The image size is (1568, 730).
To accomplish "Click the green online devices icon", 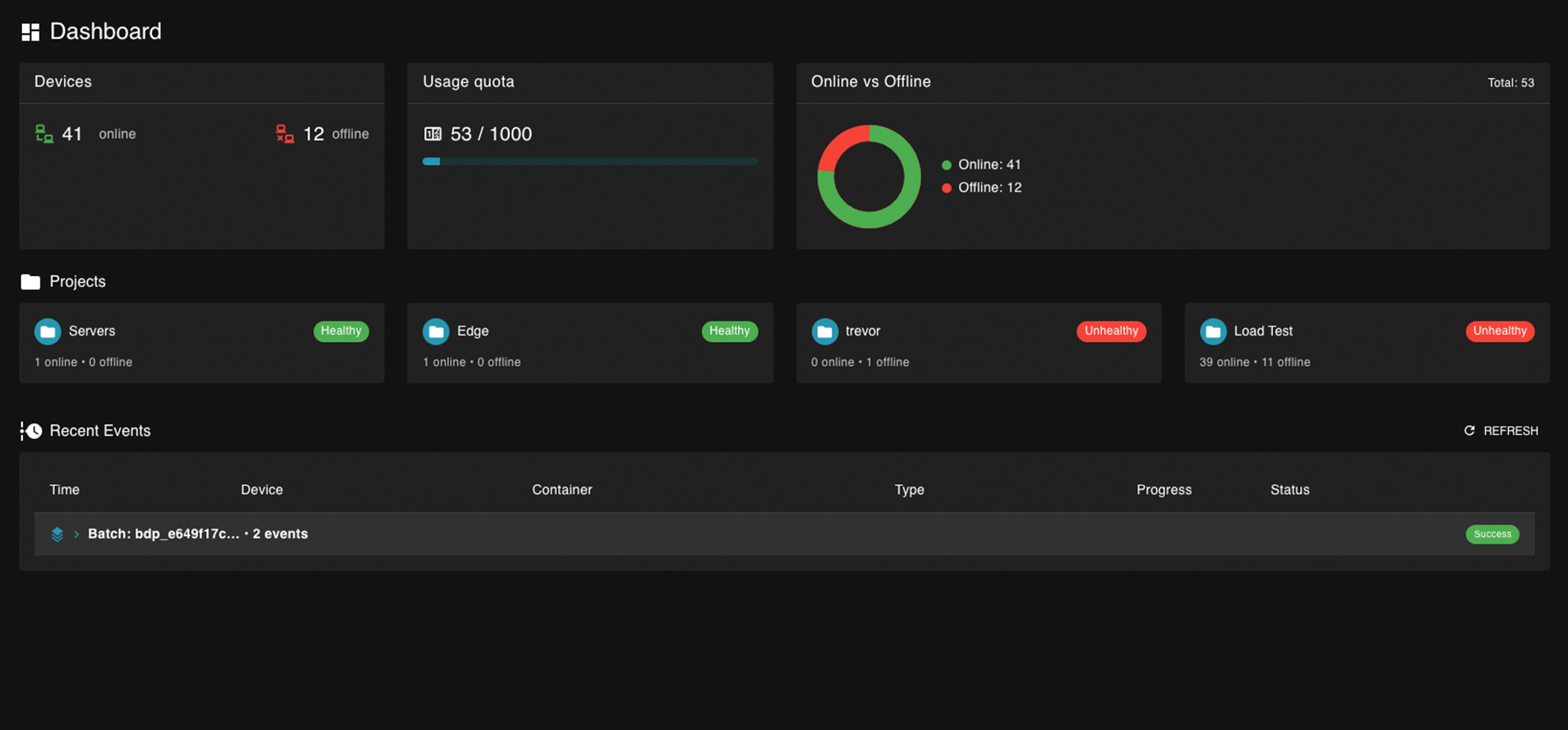I will pyautogui.click(x=44, y=134).
